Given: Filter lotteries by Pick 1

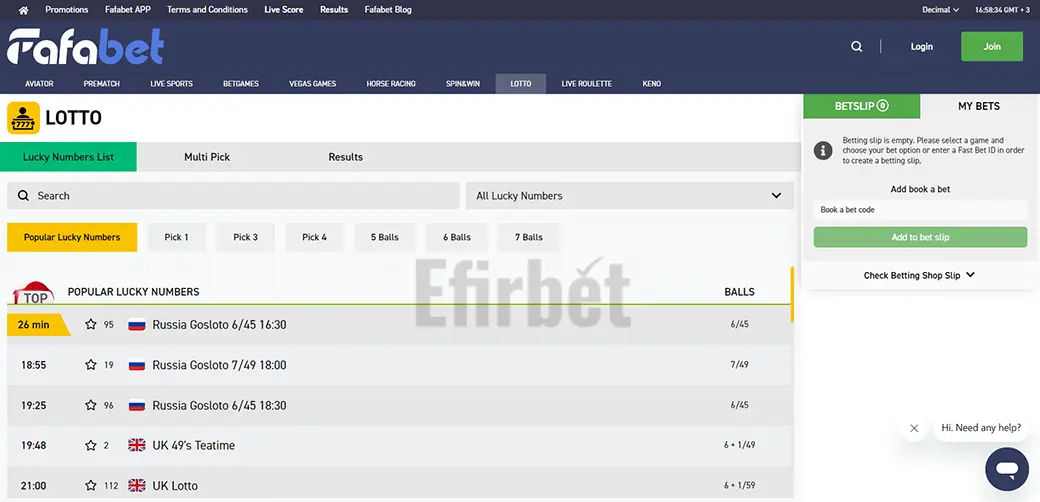Looking at the screenshot, I should point(176,237).
